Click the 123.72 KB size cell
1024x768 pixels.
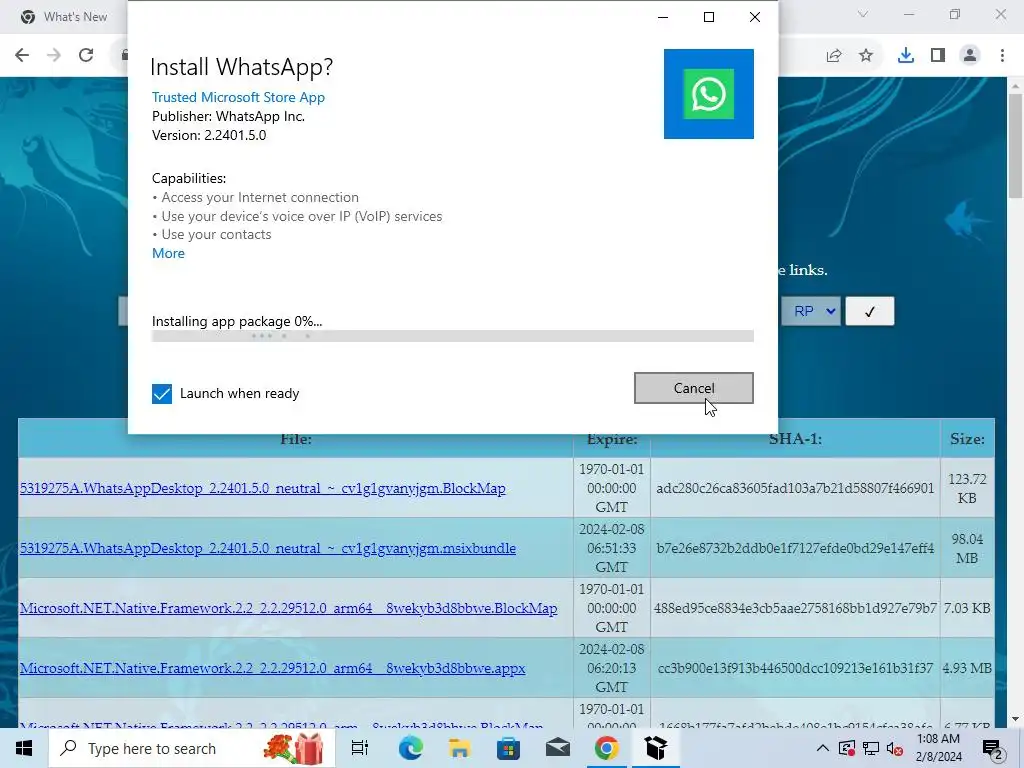click(x=967, y=488)
